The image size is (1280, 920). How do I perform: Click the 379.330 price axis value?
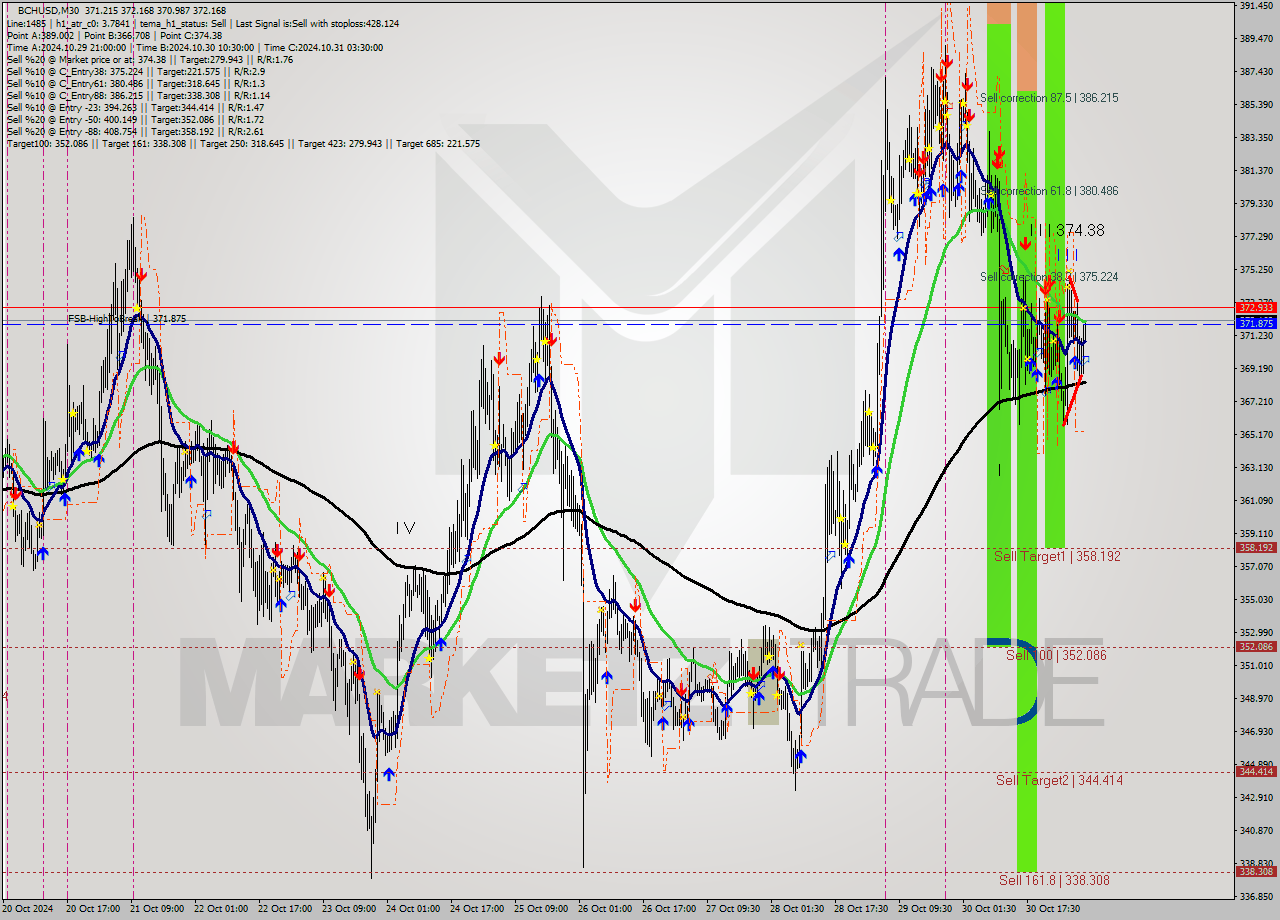click(x=1256, y=204)
